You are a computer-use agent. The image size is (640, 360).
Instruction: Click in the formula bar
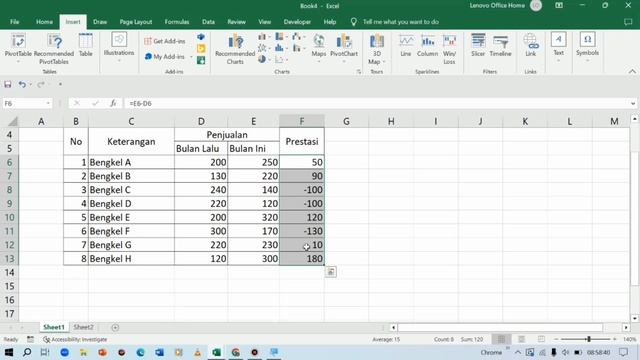[x=376, y=104]
